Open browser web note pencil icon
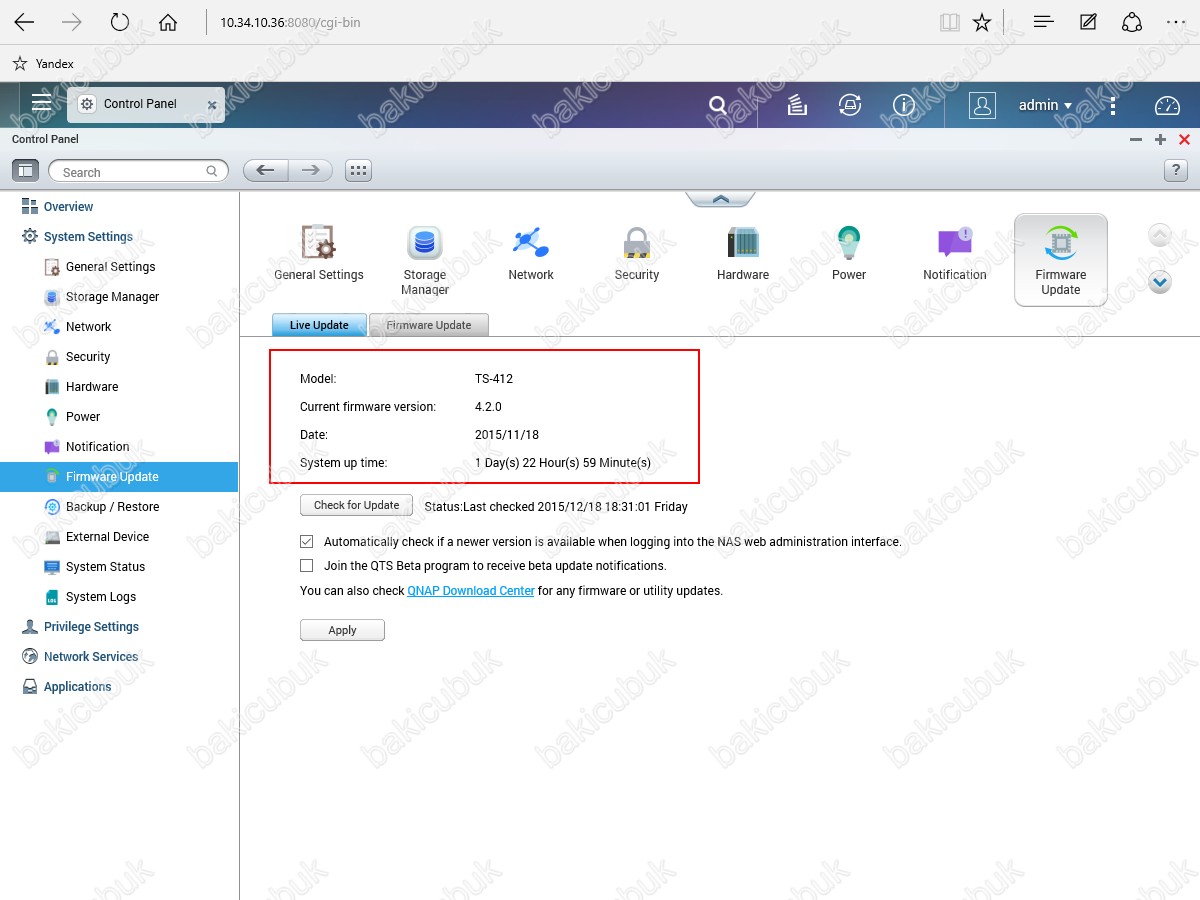This screenshot has height=900, width=1200. (1088, 22)
